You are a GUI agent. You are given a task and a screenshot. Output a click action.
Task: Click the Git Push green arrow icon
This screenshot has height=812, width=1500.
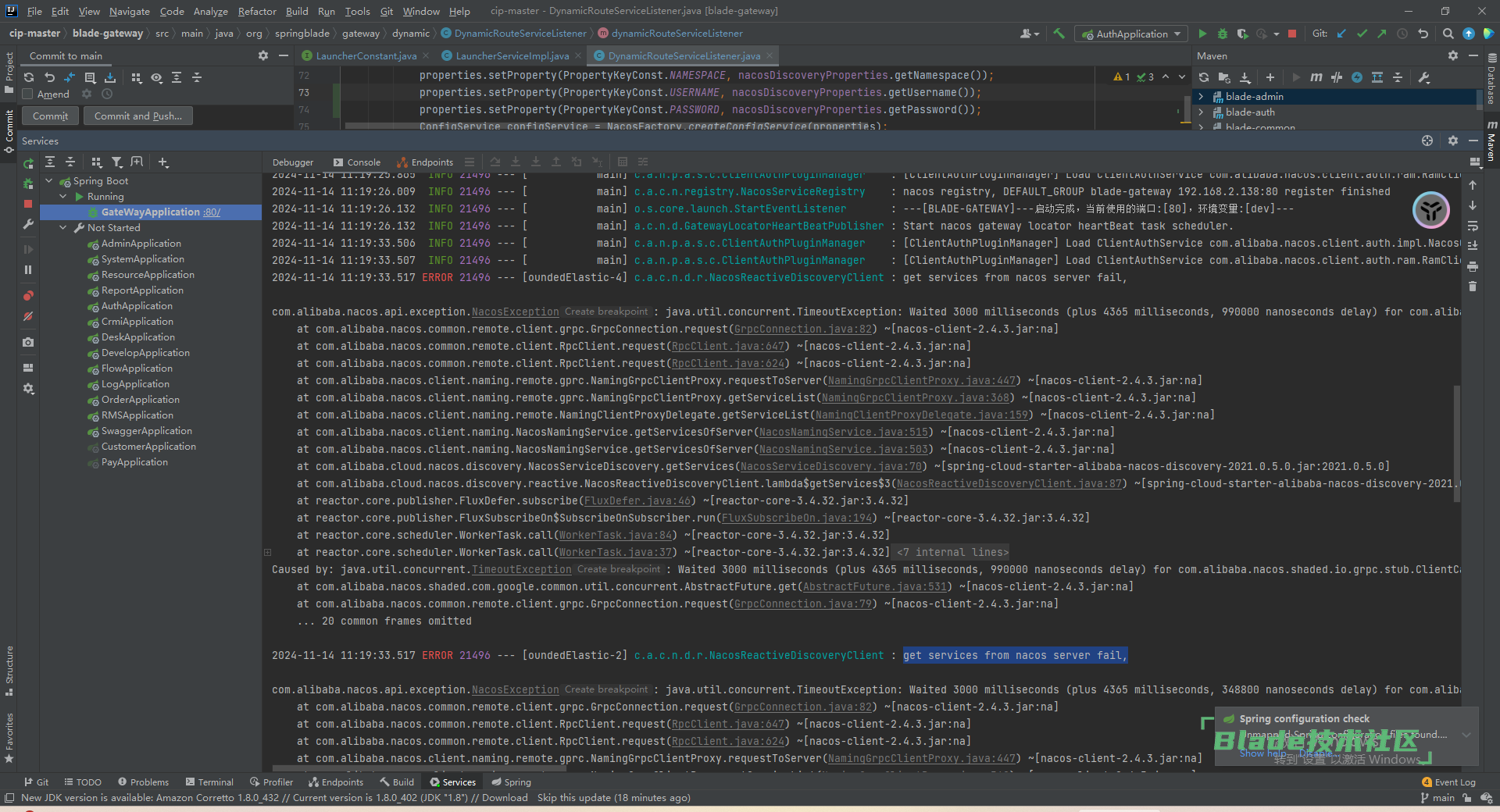1382,34
